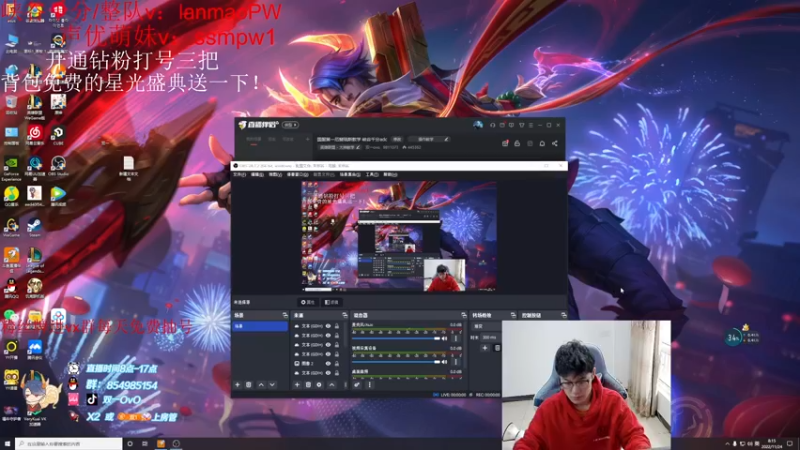800x450 pixels.
Task: Add new scene tab with plus in 直播伴侣
Action: pos(307,139)
